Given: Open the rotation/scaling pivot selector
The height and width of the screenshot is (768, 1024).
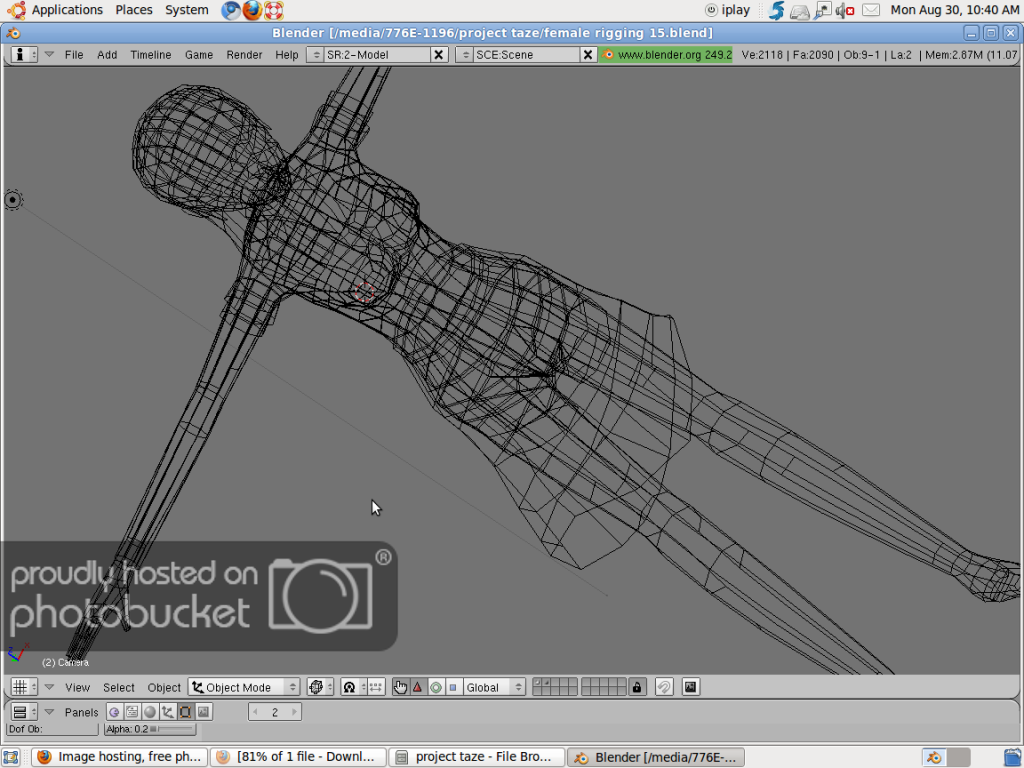Looking at the screenshot, I should [353, 687].
